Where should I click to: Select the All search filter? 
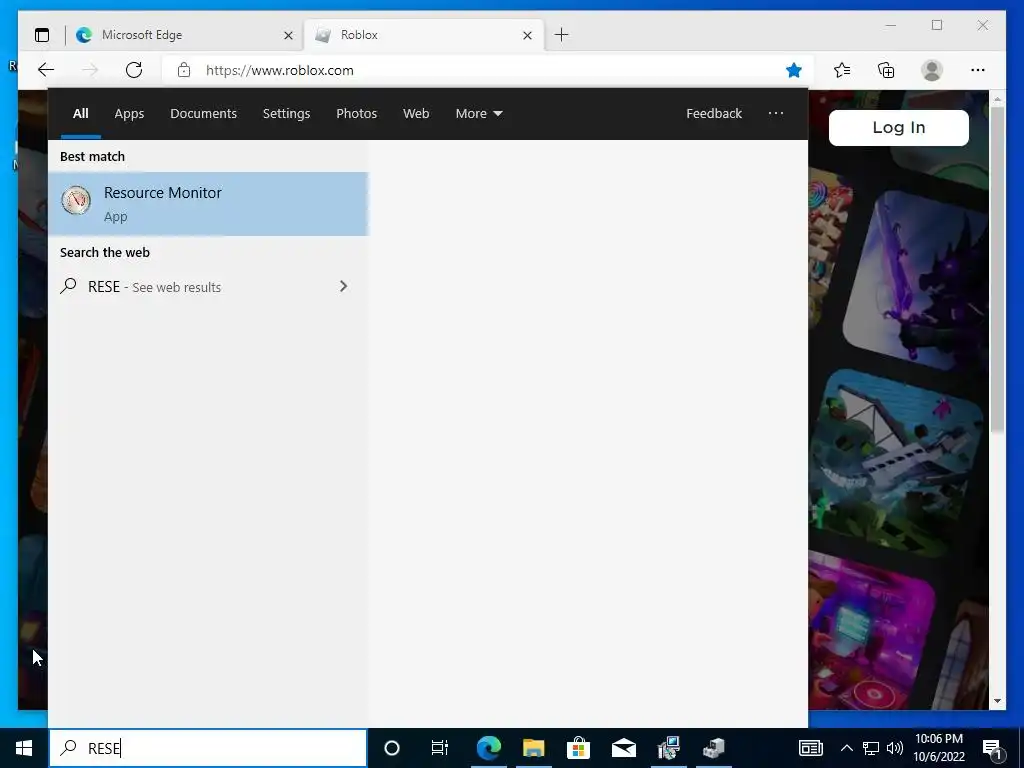[81, 114]
